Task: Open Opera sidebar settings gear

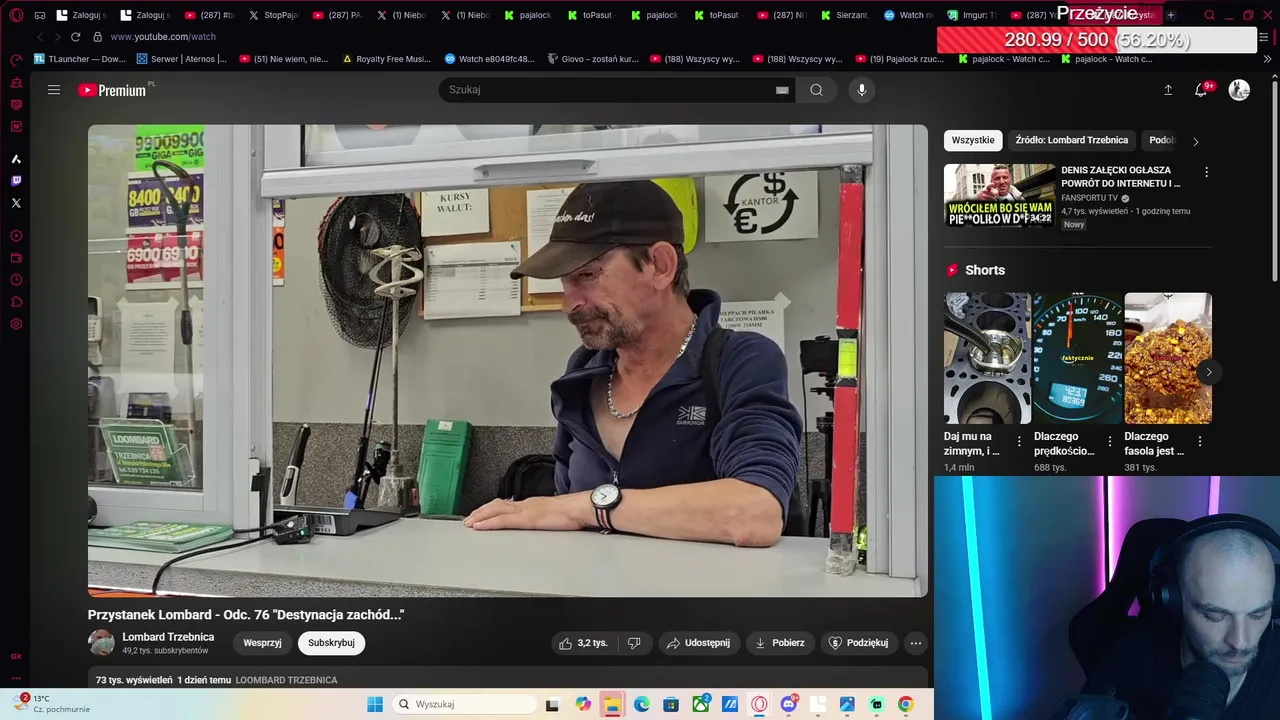Action: tap(16, 324)
